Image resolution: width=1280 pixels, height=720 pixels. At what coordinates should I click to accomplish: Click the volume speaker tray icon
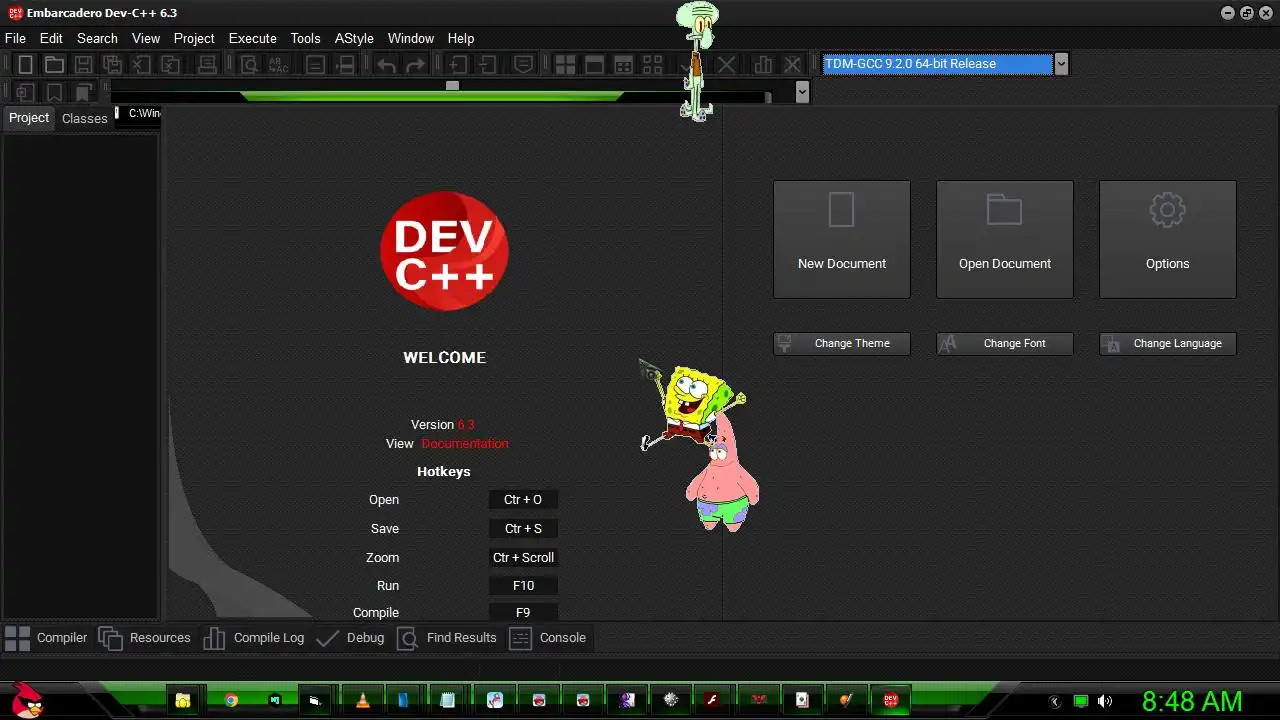point(1105,702)
